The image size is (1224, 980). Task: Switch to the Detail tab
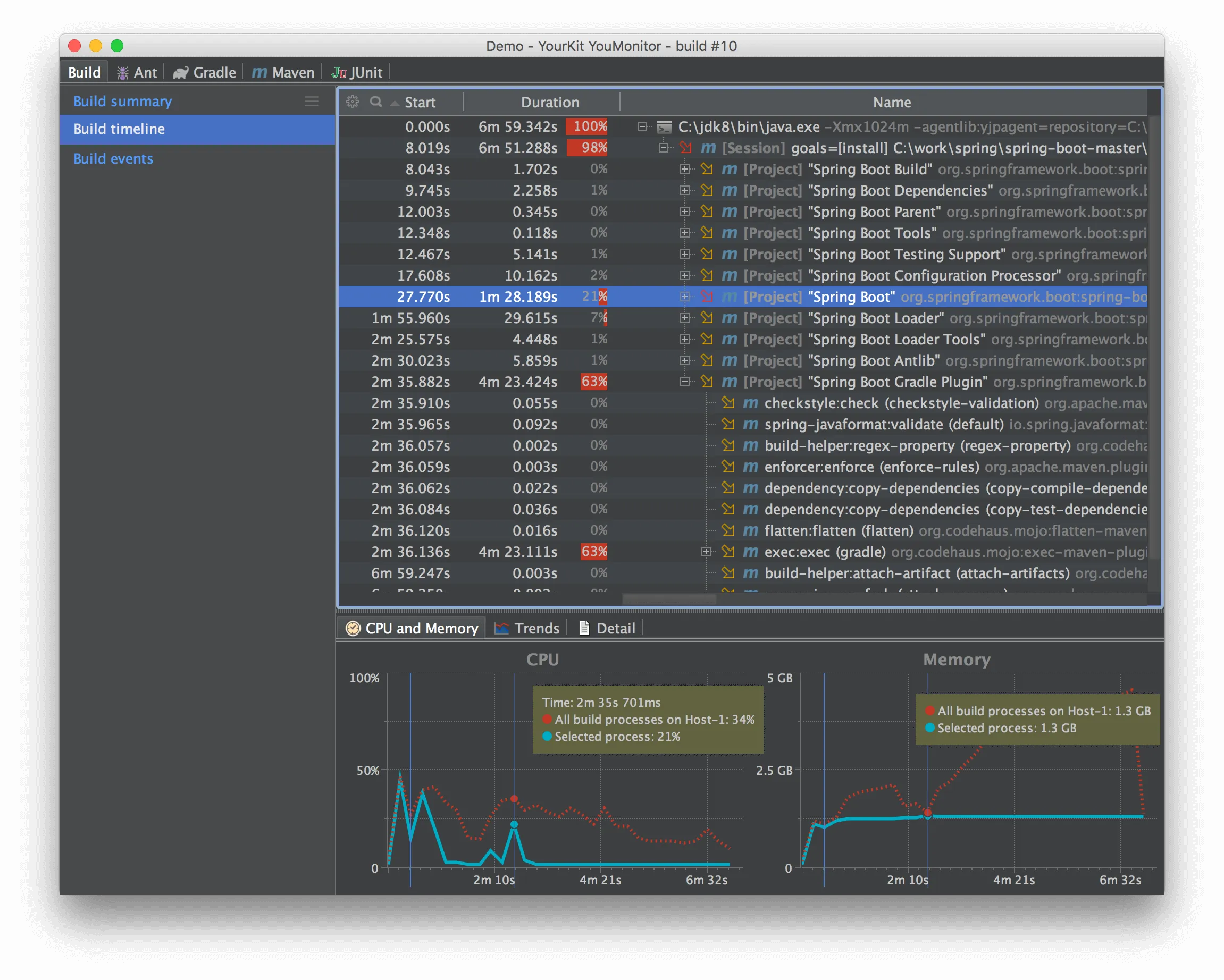607,628
